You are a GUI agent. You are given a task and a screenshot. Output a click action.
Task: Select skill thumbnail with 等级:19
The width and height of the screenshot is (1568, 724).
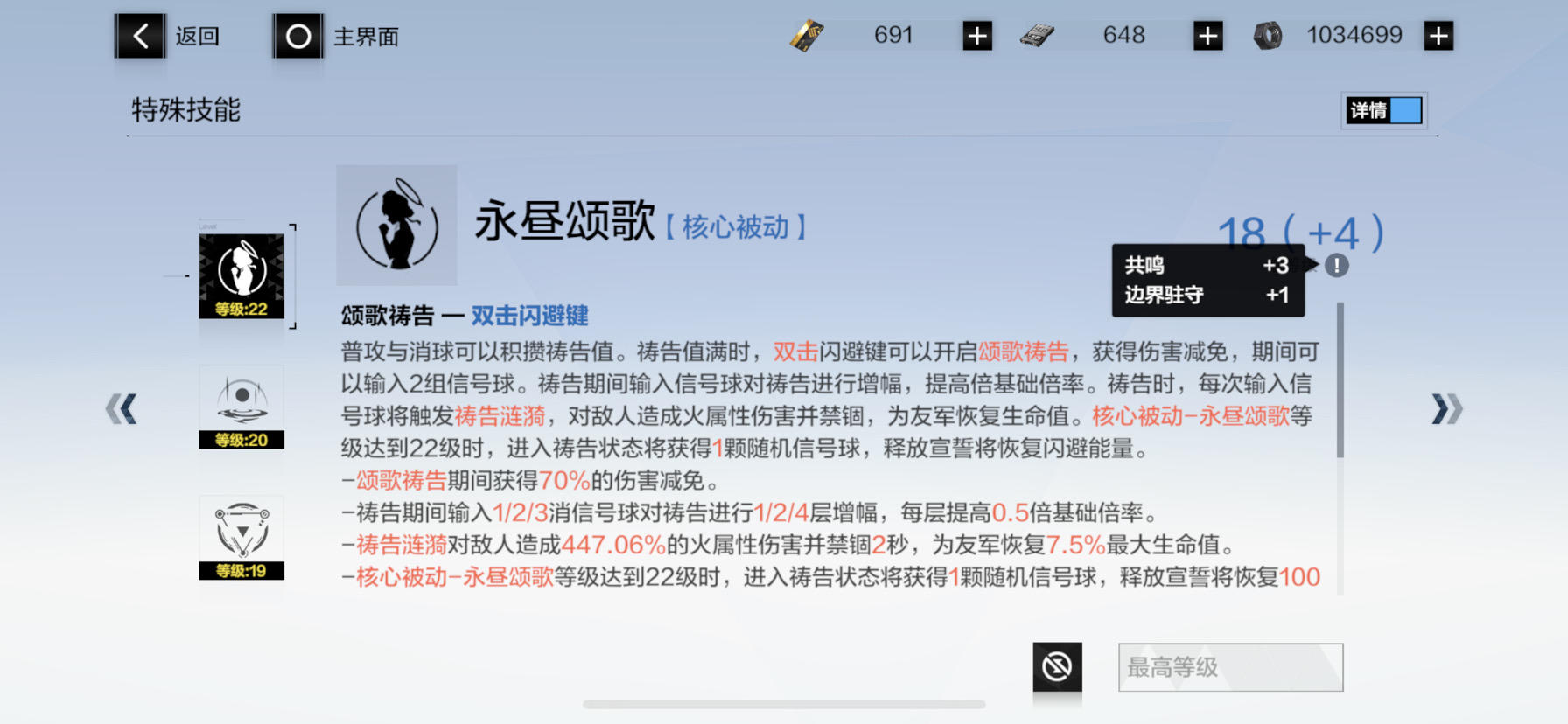coord(241,539)
